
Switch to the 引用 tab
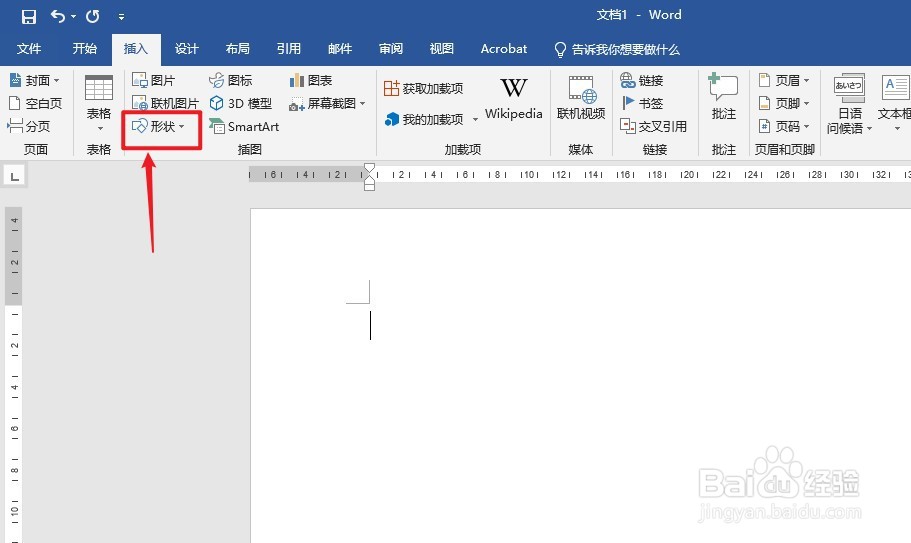[289, 49]
